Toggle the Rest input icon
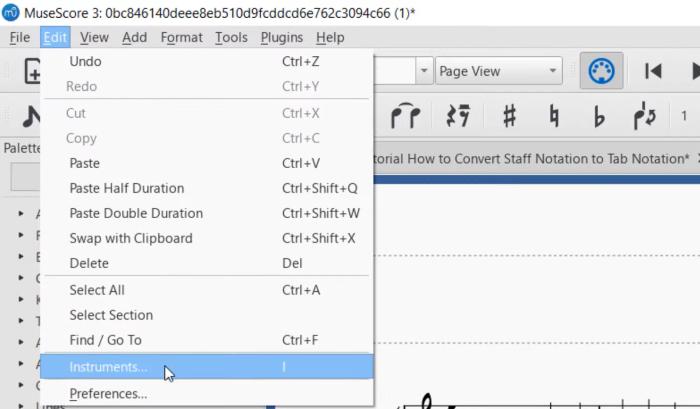Screen dimensions: 700x409 tap(457, 116)
